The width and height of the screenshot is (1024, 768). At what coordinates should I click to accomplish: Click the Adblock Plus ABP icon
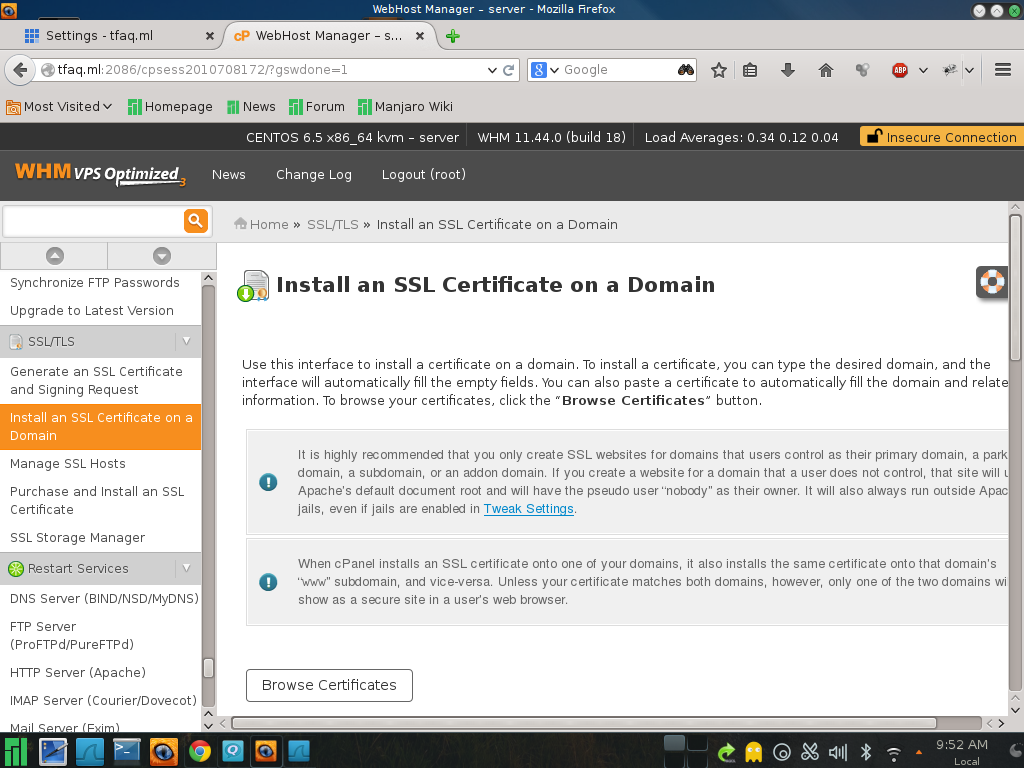(900, 70)
